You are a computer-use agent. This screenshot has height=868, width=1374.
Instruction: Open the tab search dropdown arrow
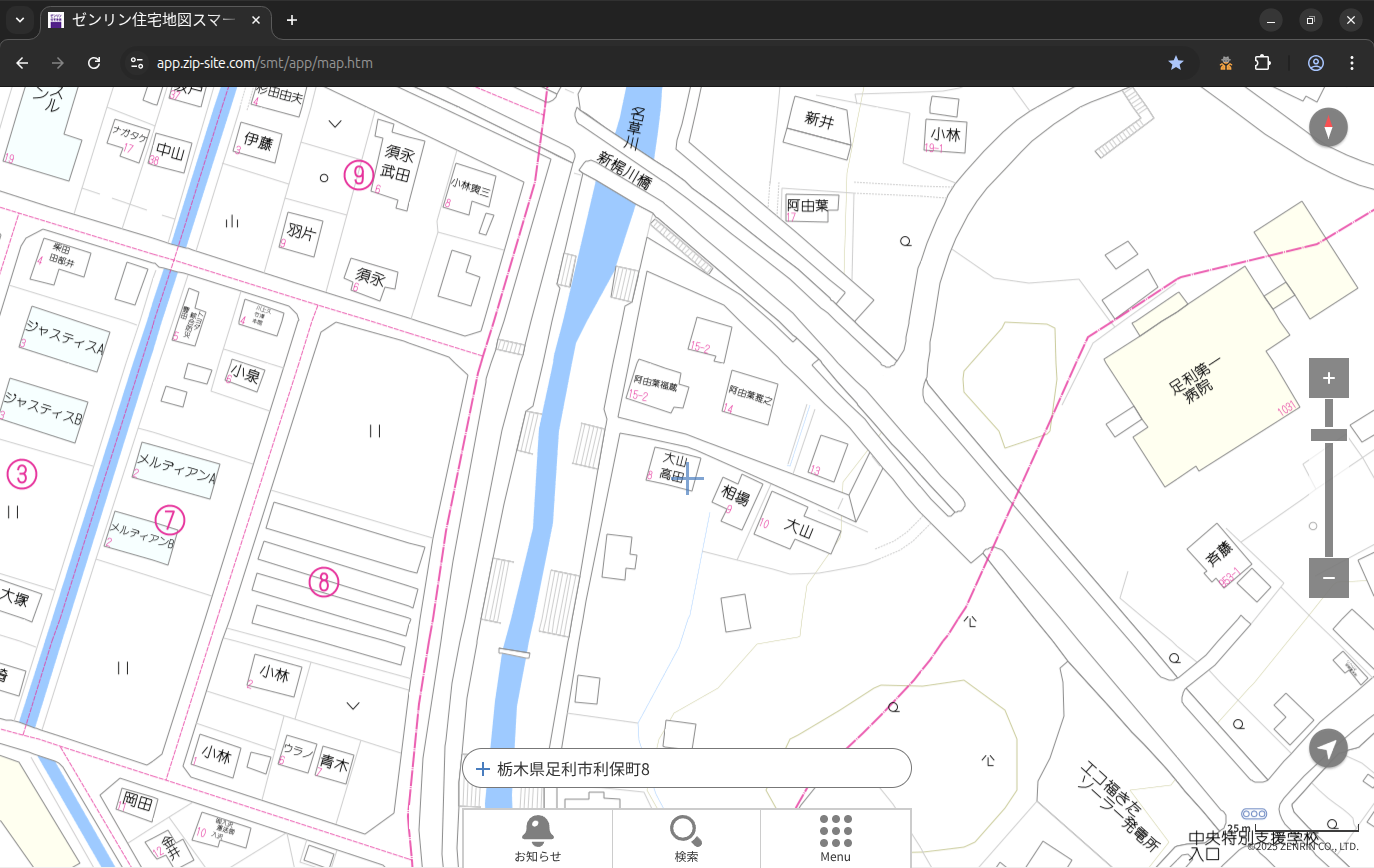19,20
